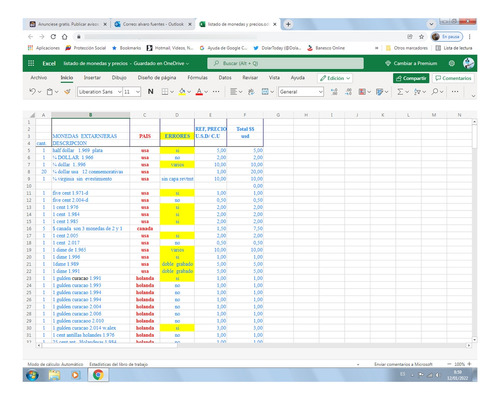This screenshot has height=400, width=500.
Task: Open the Excel account profile picture
Action: coord(468,63)
